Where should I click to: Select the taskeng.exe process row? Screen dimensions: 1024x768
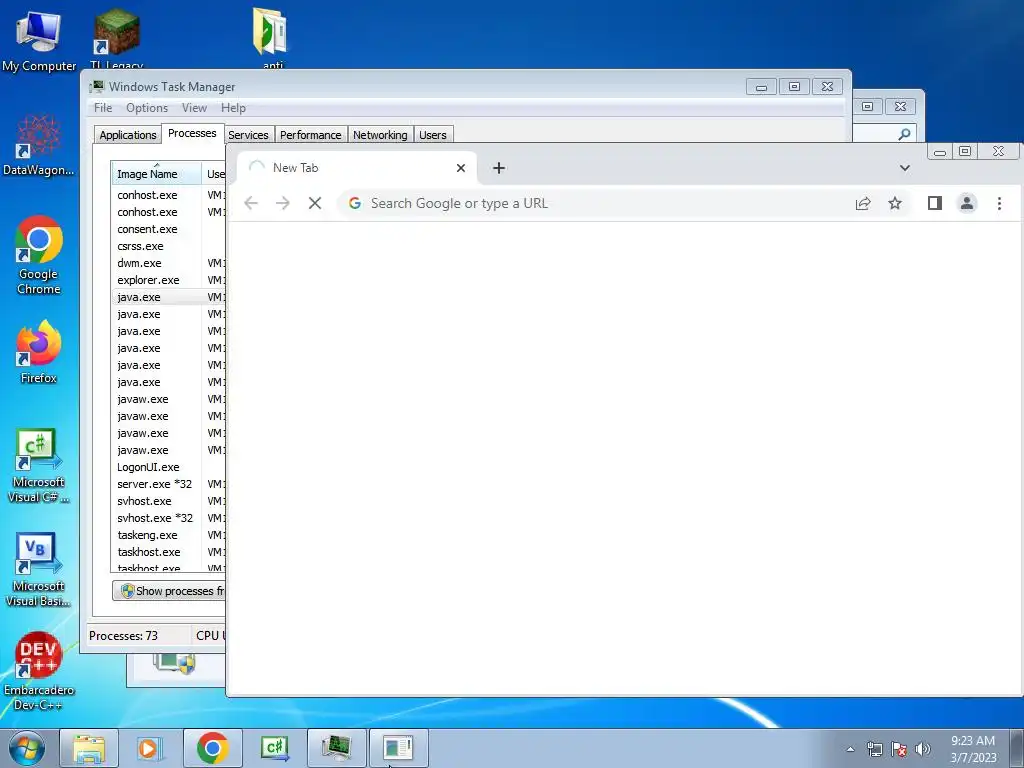[168, 535]
